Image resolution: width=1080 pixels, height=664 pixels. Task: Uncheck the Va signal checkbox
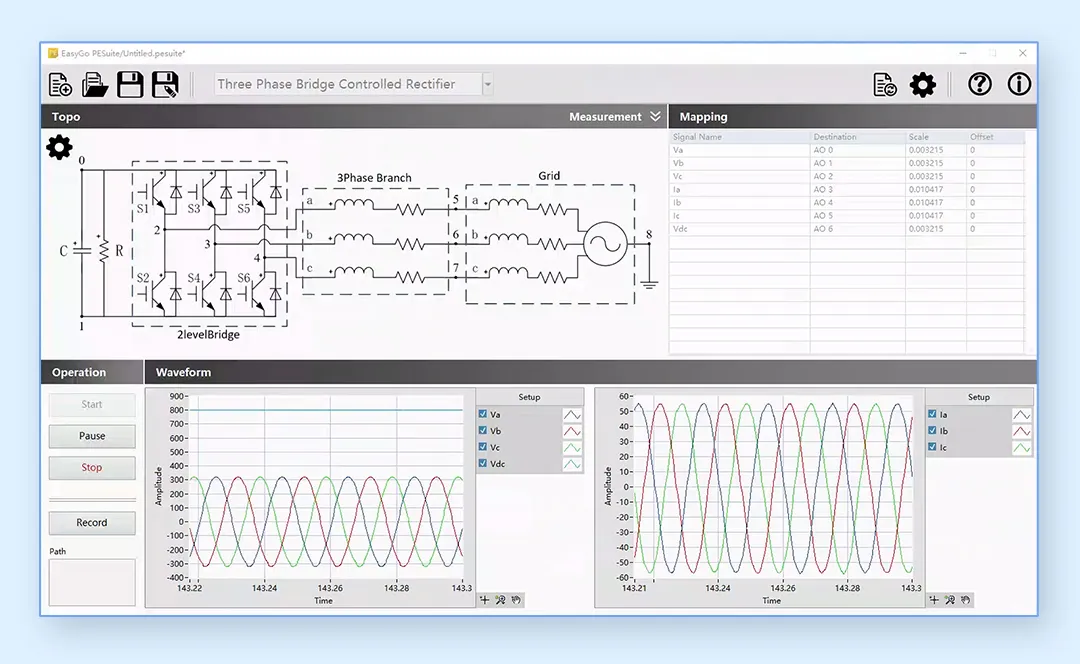tap(483, 414)
